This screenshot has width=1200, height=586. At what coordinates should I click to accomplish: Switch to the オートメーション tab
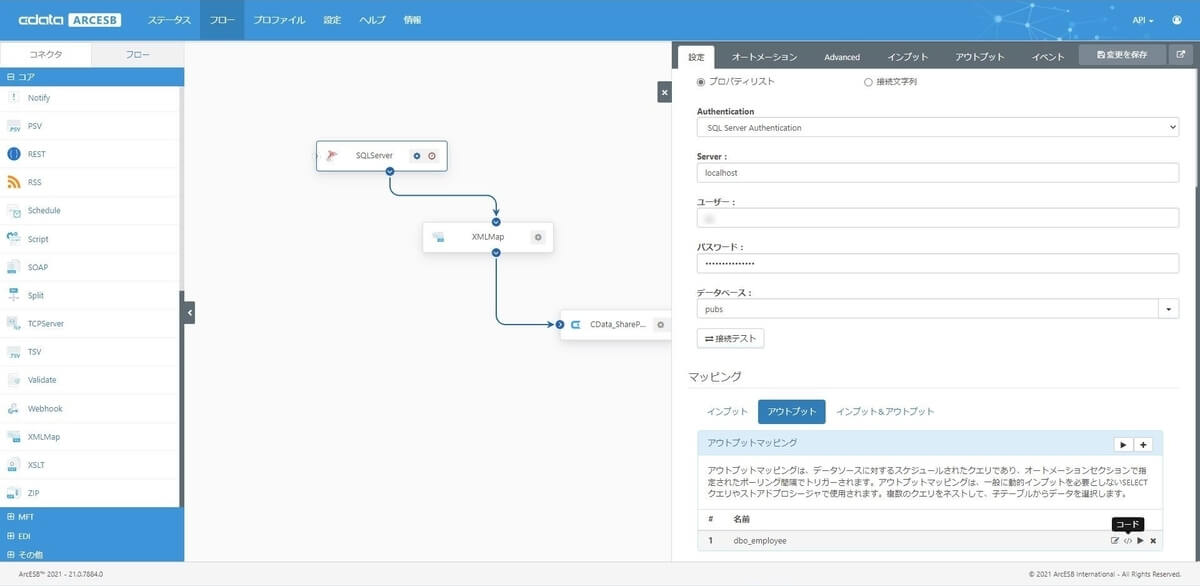click(x=764, y=57)
